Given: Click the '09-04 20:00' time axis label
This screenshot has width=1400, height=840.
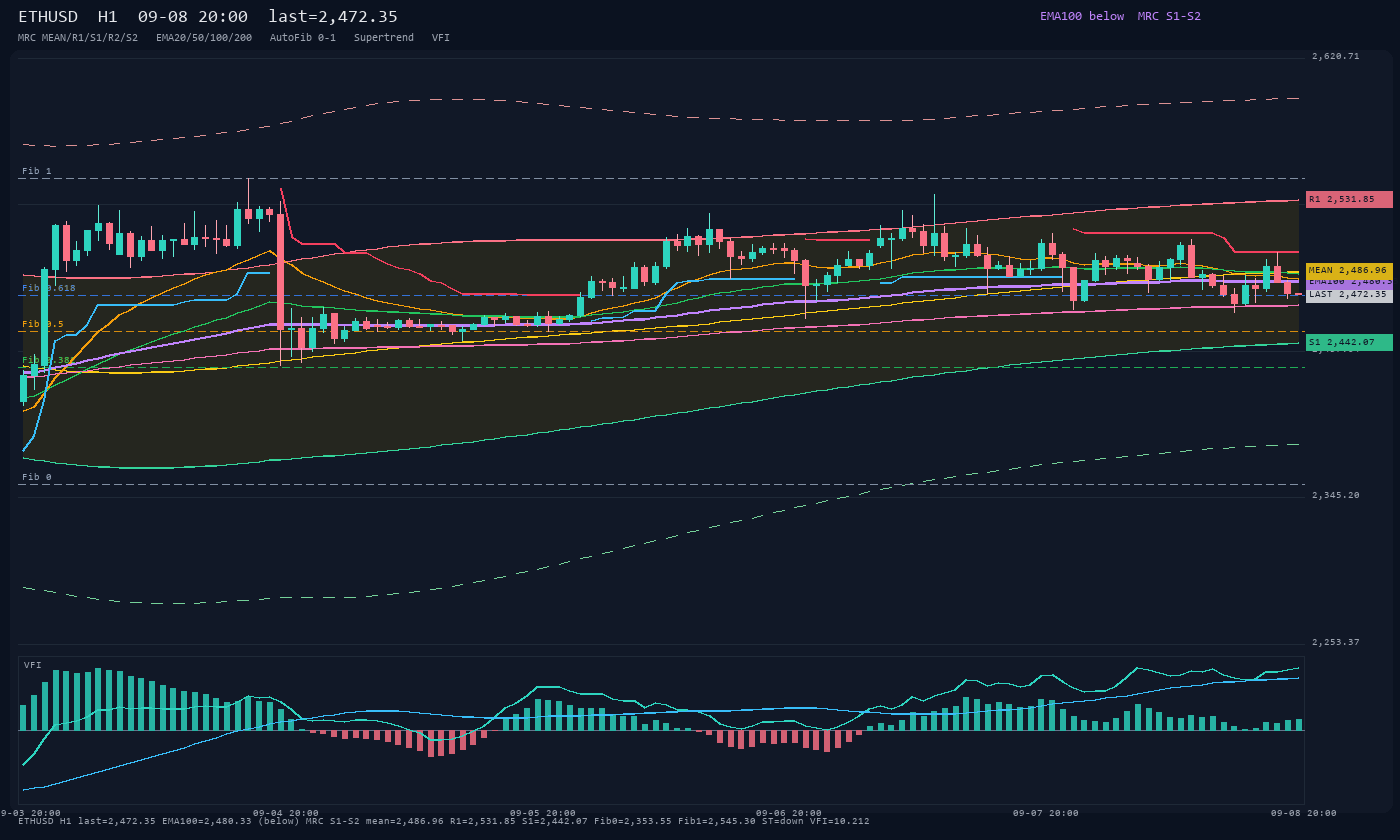Looking at the screenshot, I should (286, 813).
